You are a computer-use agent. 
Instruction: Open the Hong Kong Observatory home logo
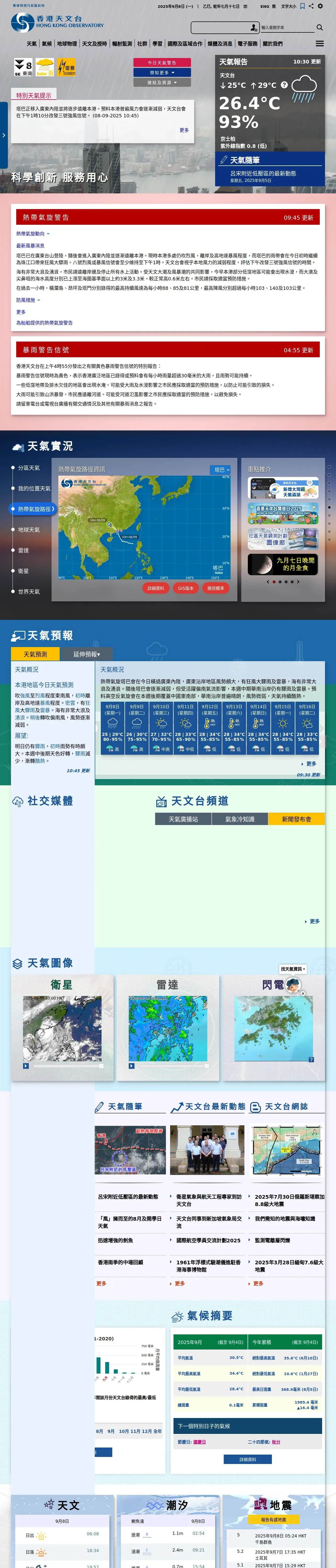pyautogui.click(x=57, y=22)
